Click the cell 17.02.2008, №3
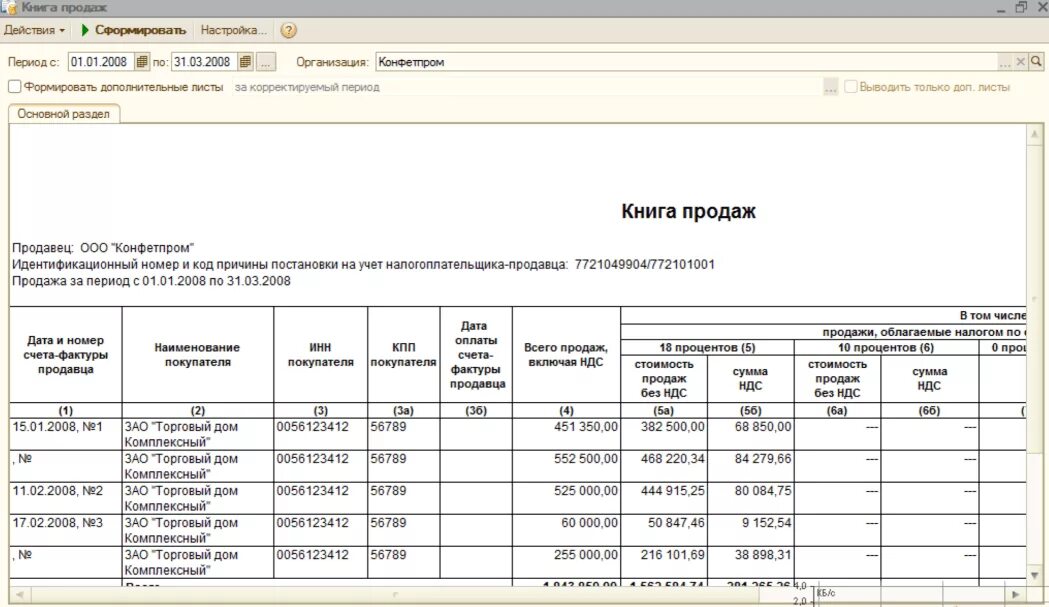The width and height of the screenshot is (1049, 607). tap(66, 531)
